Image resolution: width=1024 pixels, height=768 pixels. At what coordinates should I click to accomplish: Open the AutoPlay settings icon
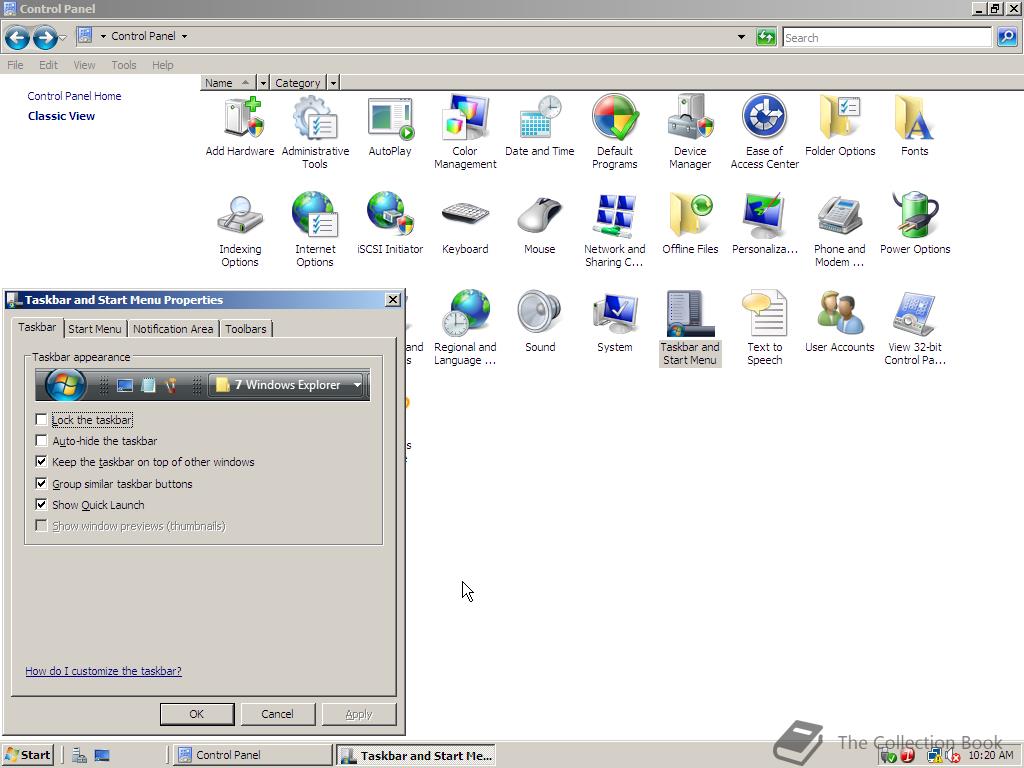click(390, 127)
